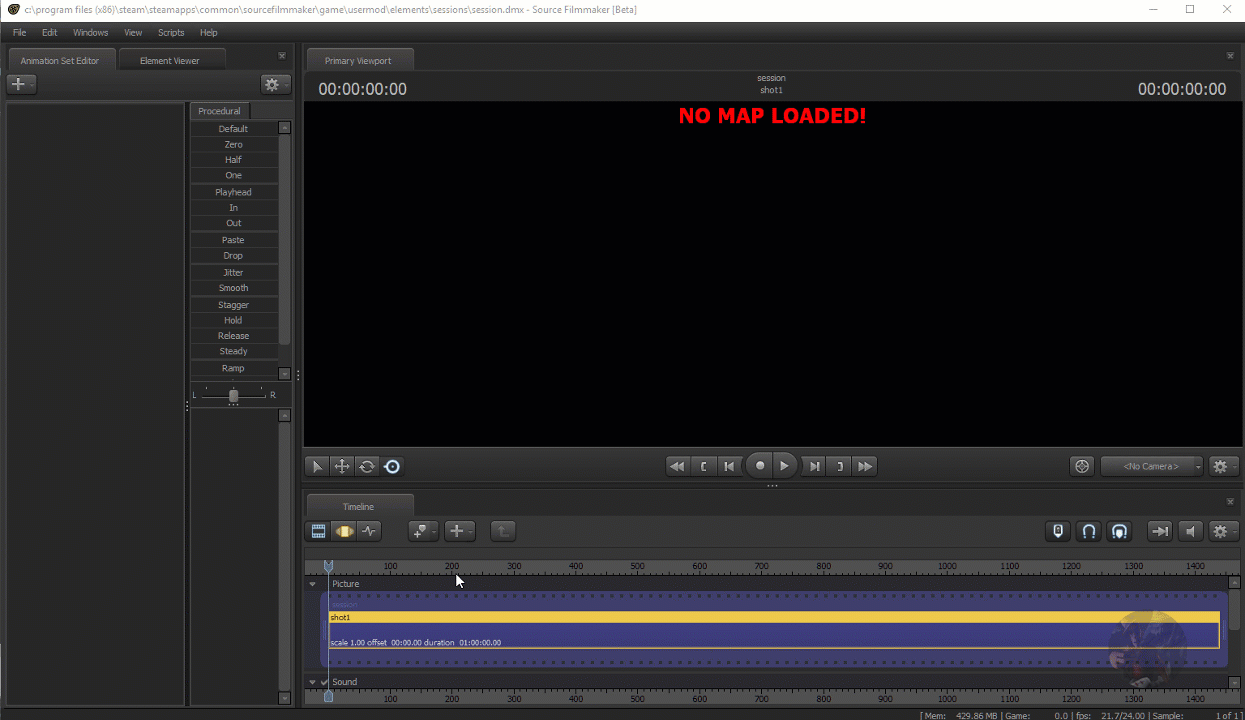Apply the Stagger preset

coord(233,305)
